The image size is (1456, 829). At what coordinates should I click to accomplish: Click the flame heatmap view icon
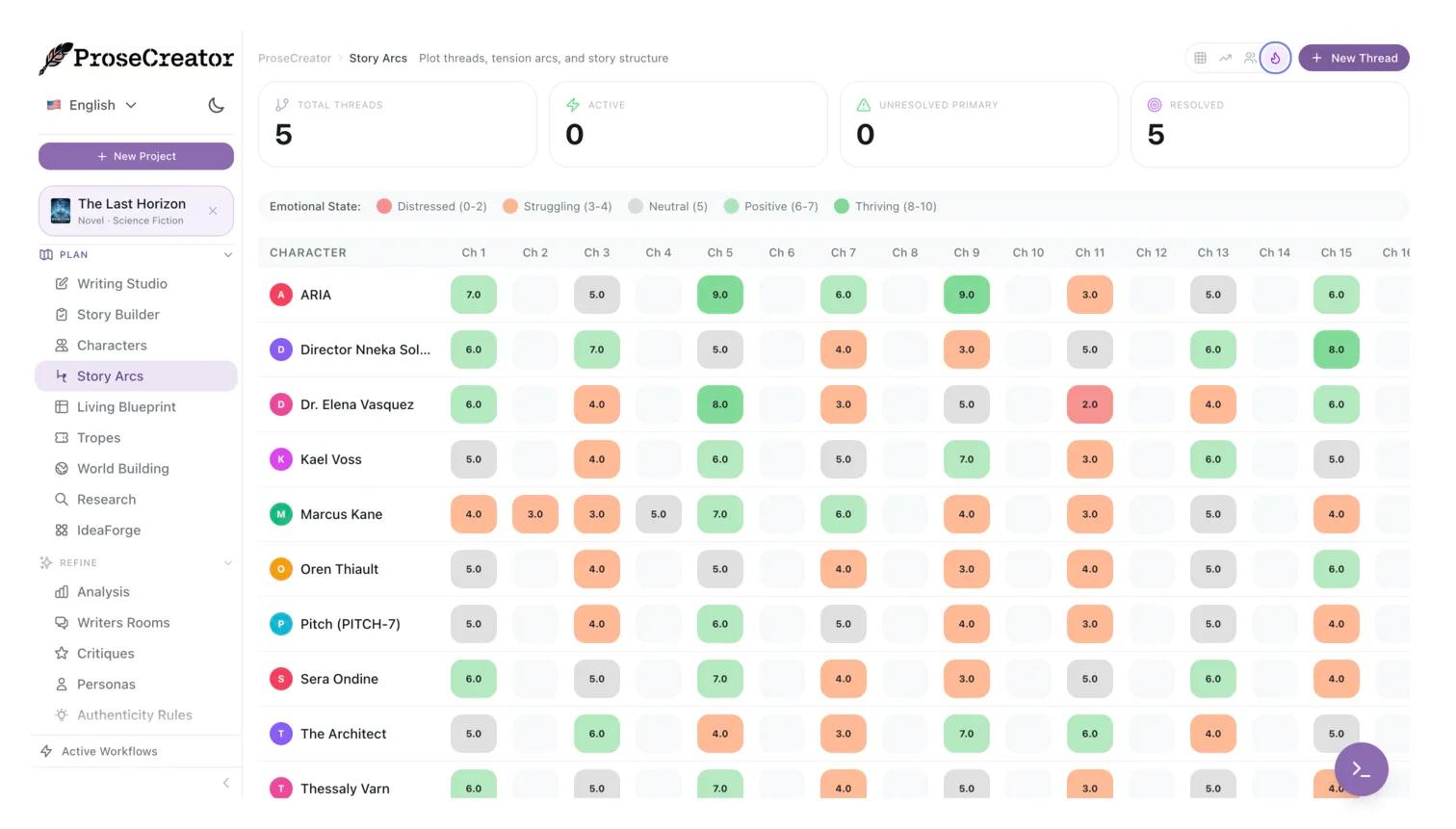click(1275, 58)
